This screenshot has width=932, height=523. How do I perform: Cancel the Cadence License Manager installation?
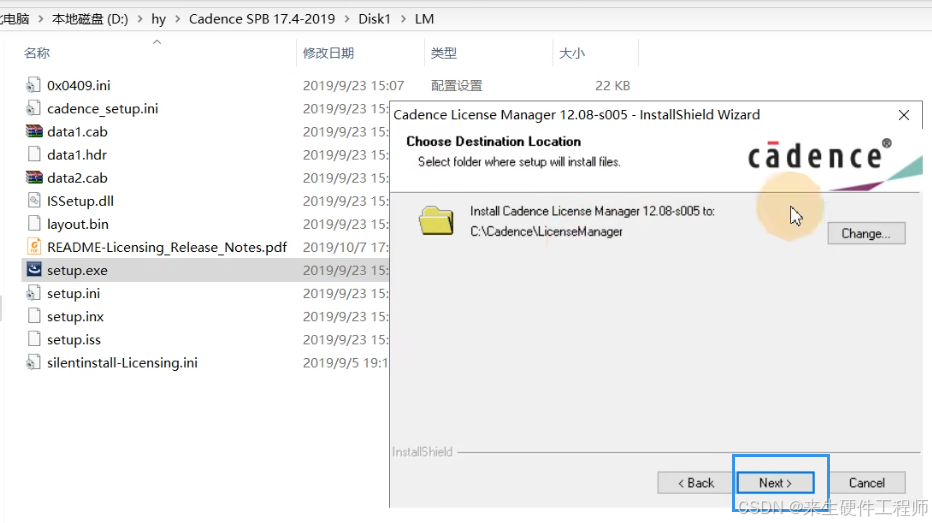(867, 483)
